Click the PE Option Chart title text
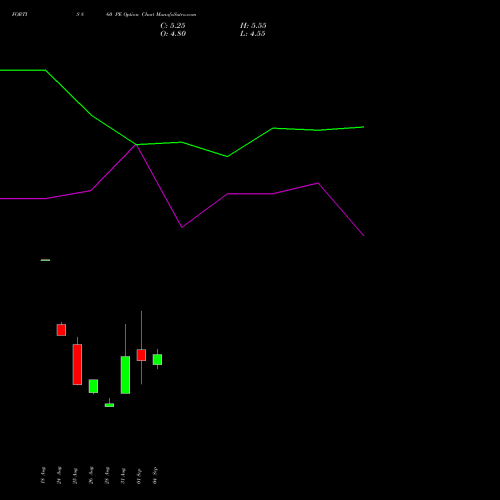The height and width of the screenshot is (500, 500). click(151, 15)
